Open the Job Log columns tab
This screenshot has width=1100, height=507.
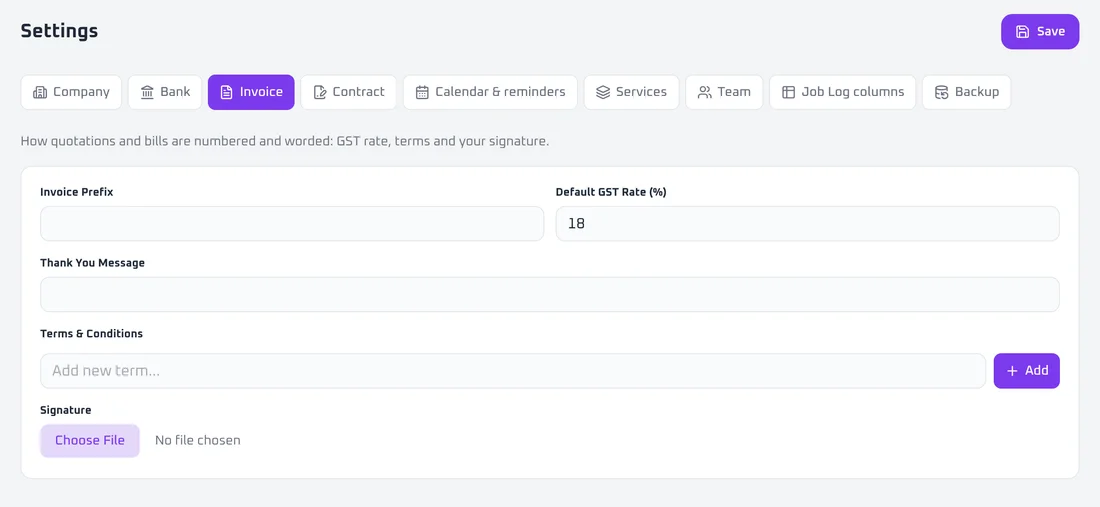point(843,92)
